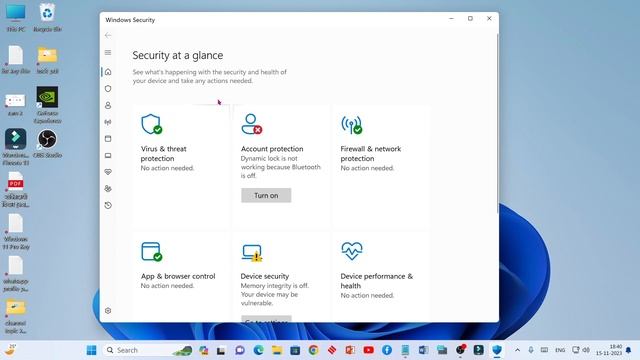Open File Explorer from taskbar
640x360 pixels.
click(x=277, y=350)
